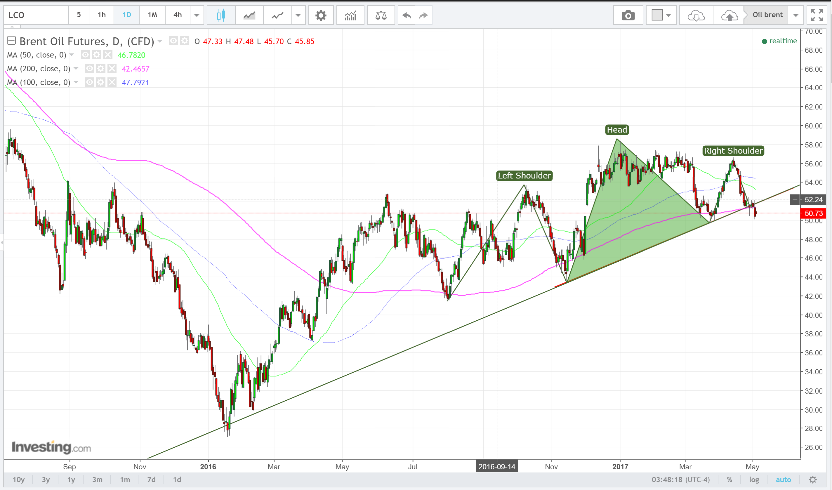832x490 pixels.
Task: Toggle the log scale option
Action: (754, 479)
